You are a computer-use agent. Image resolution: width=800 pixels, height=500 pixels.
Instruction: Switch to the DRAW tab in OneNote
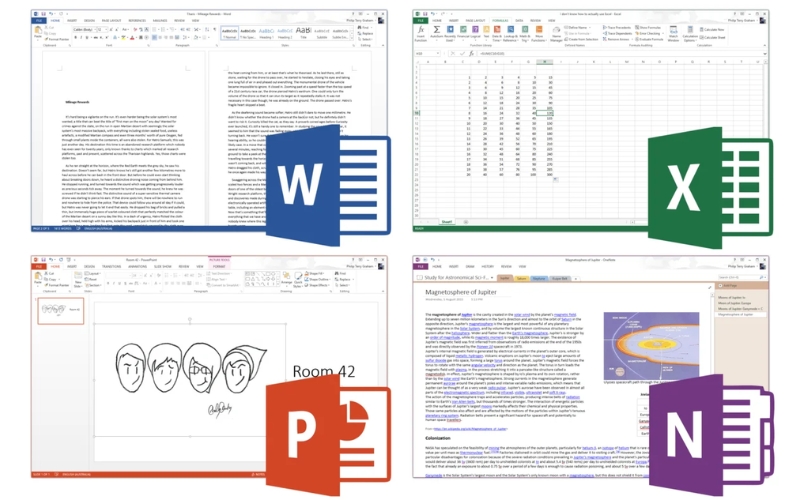[468, 266]
